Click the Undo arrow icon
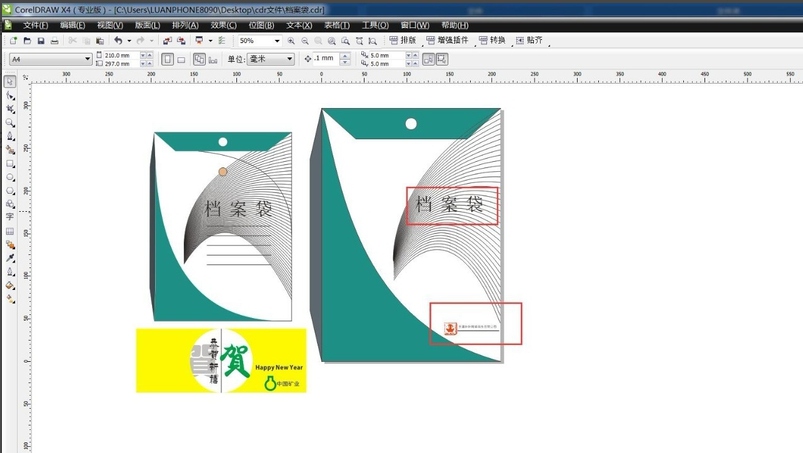This screenshot has height=453, width=803. click(x=118, y=41)
